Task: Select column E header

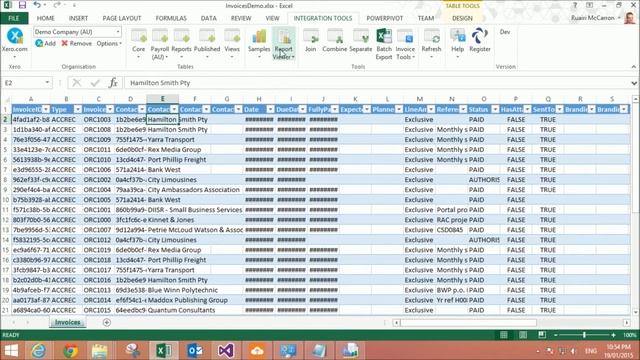Action: pos(162,99)
